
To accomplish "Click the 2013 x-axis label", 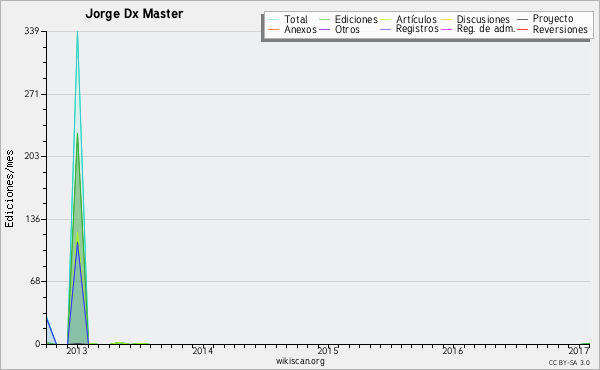I will pyautogui.click(x=77, y=351).
